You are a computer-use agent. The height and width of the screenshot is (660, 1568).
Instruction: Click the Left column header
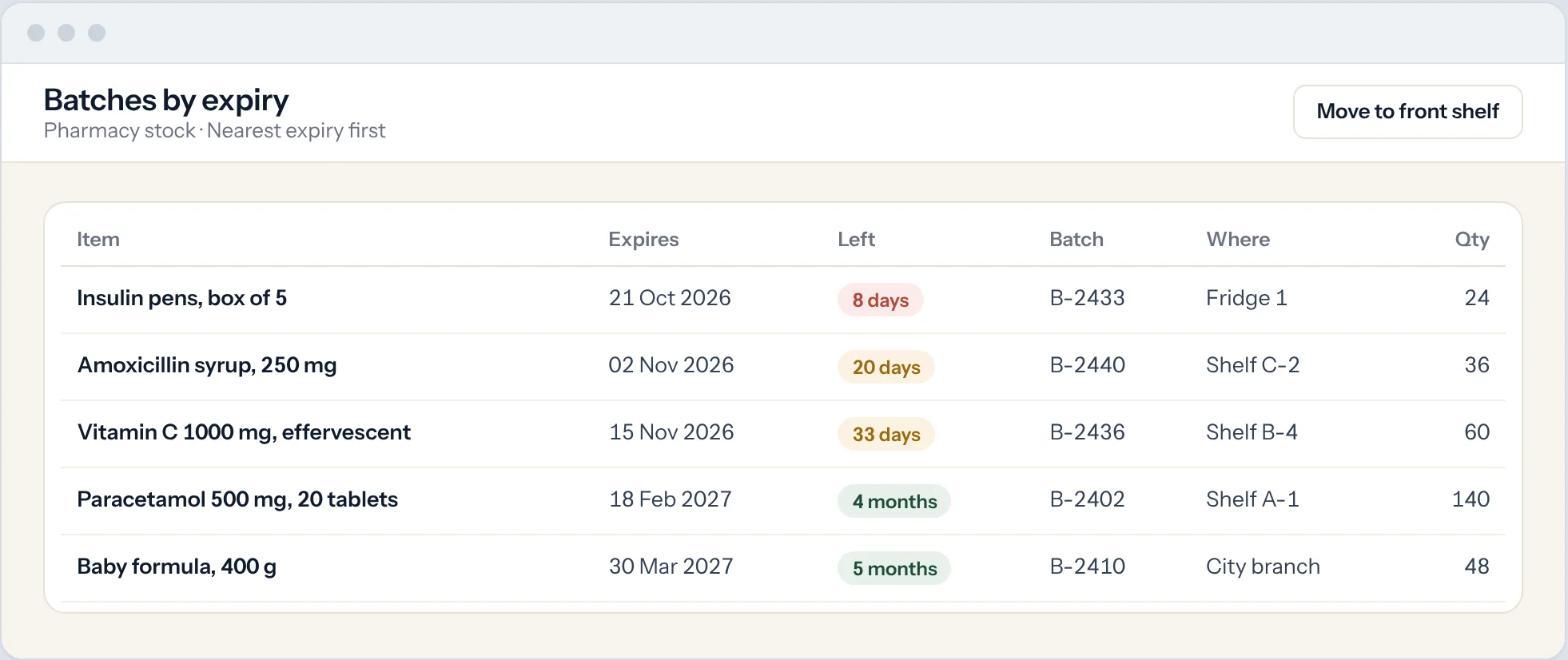pos(856,239)
